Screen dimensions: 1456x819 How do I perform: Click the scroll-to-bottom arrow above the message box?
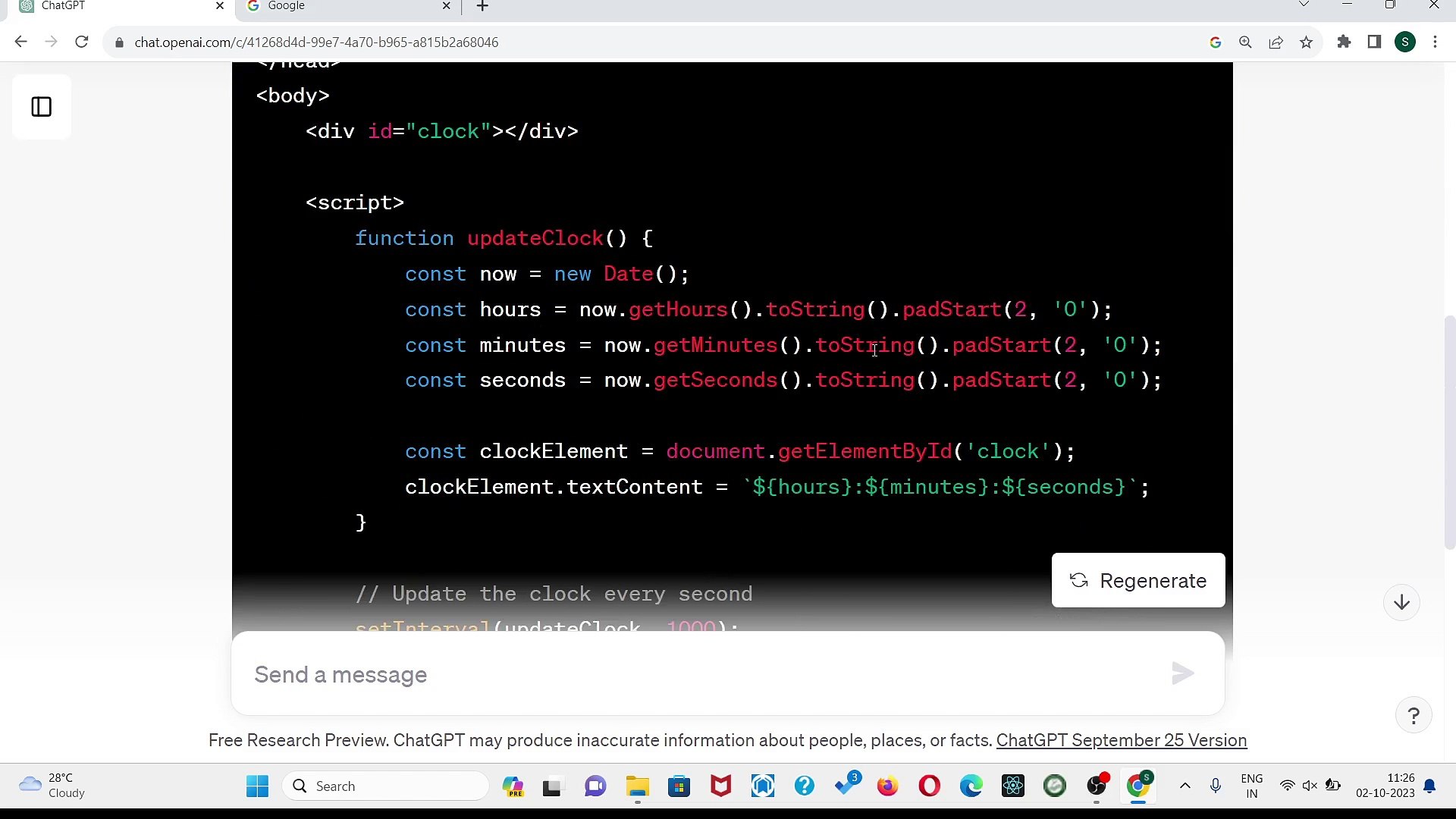click(x=1401, y=601)
